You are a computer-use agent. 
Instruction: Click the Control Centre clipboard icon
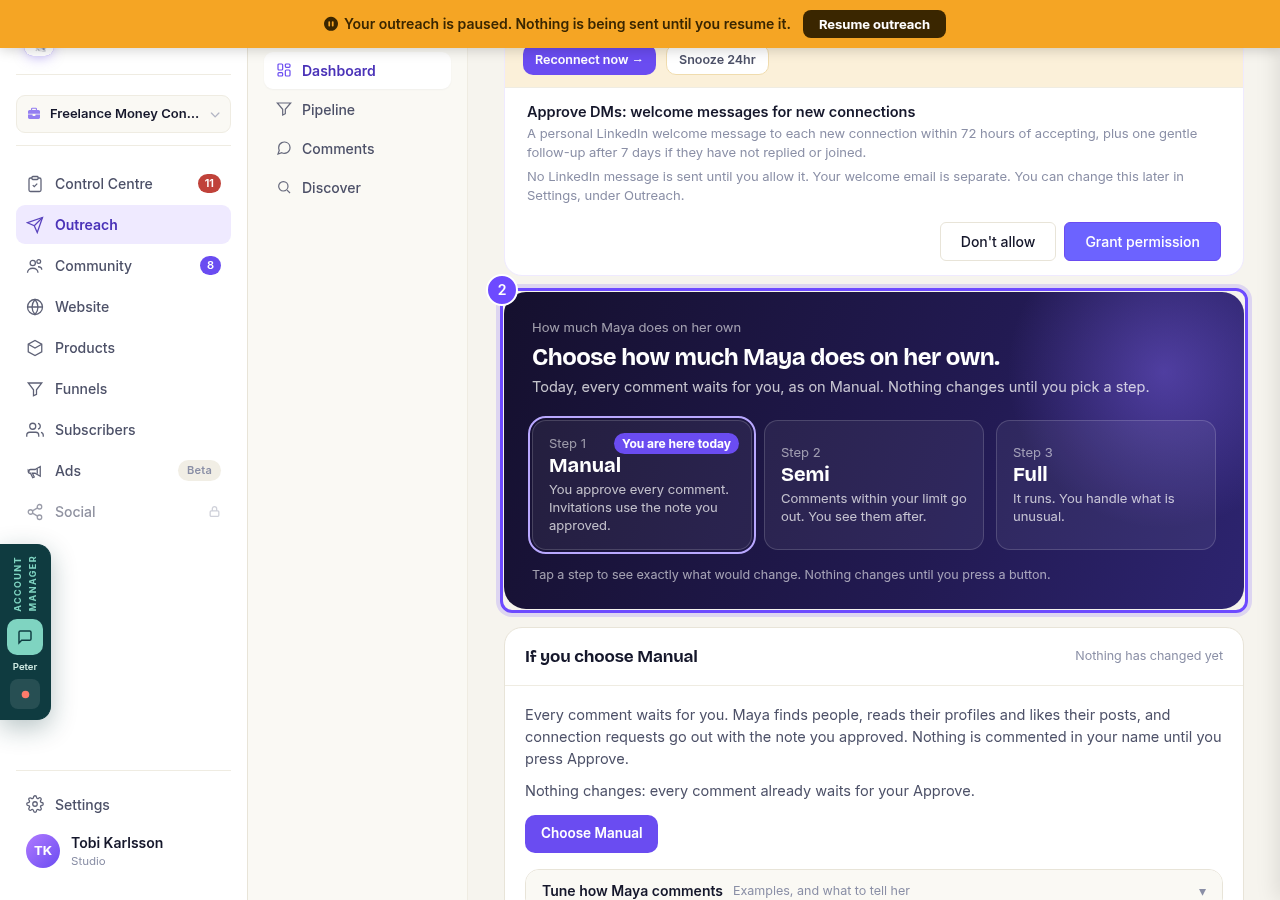[35, 184]
